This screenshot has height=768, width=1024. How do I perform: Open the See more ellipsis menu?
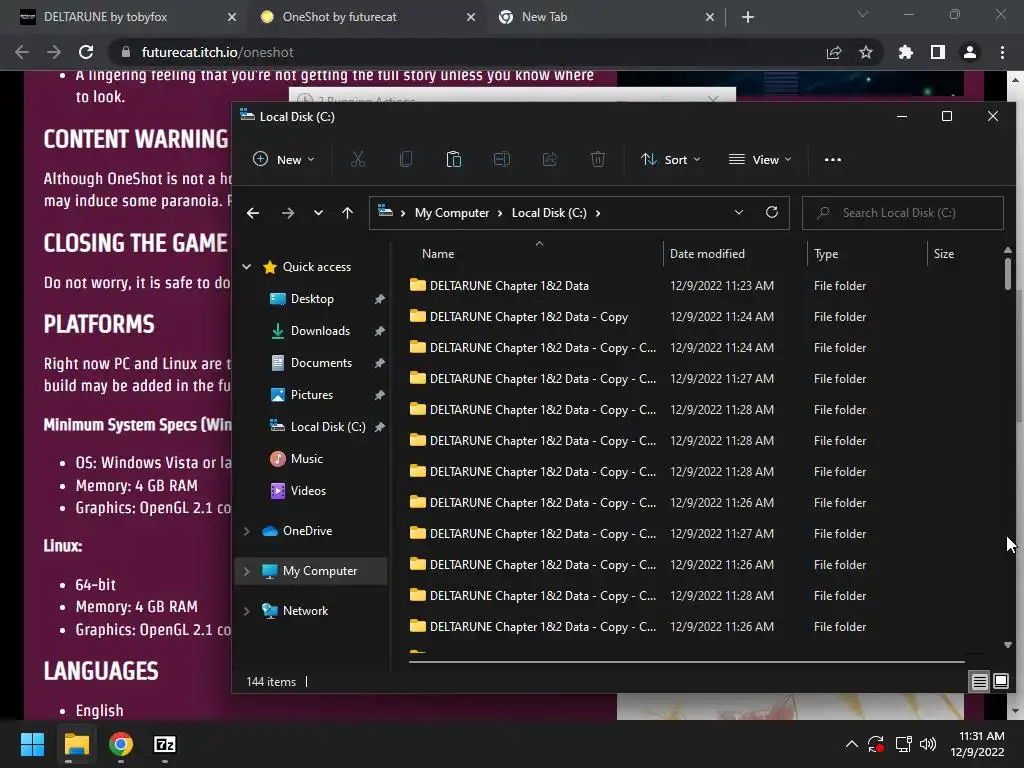tap(833, 159)
